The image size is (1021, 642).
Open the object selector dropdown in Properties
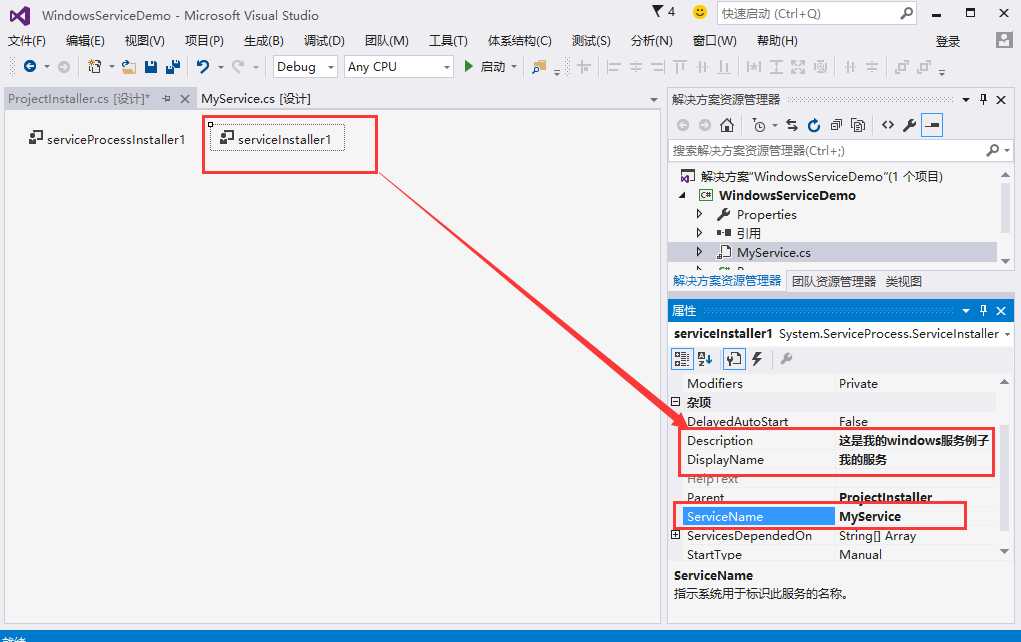pyautogui.click(x=1007, y=334)
